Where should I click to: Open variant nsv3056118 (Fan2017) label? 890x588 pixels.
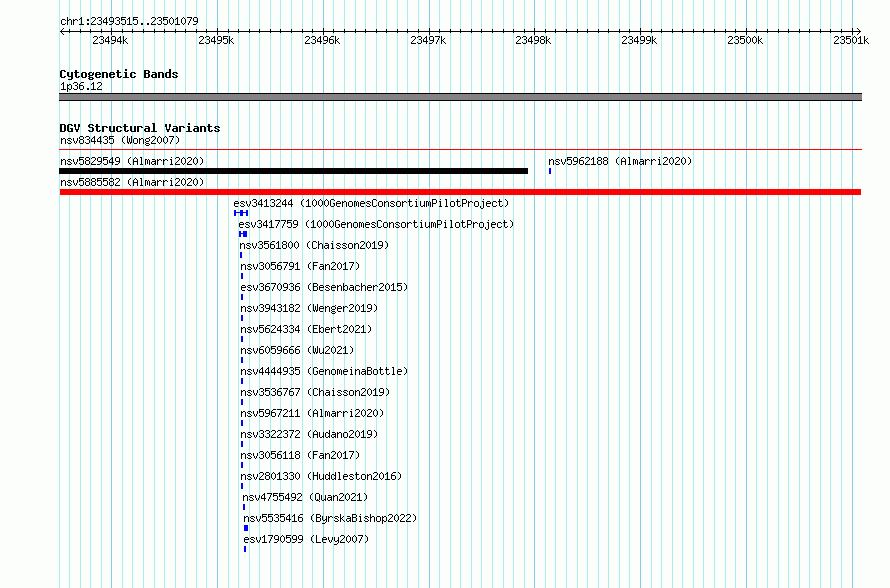click(x=300, y=455)
